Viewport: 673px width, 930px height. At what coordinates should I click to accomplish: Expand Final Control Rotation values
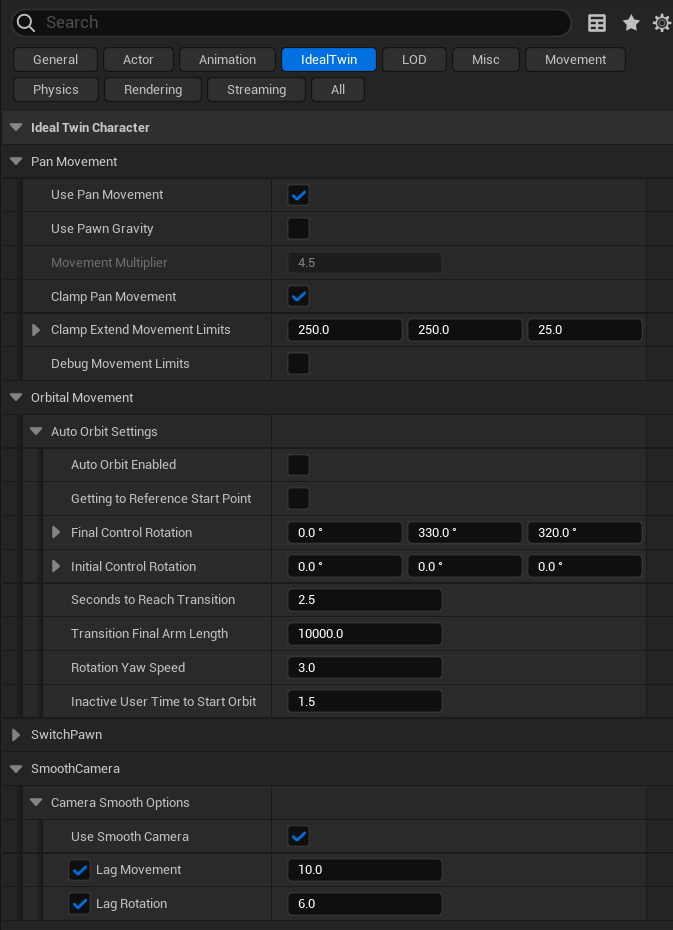point(57,533)
